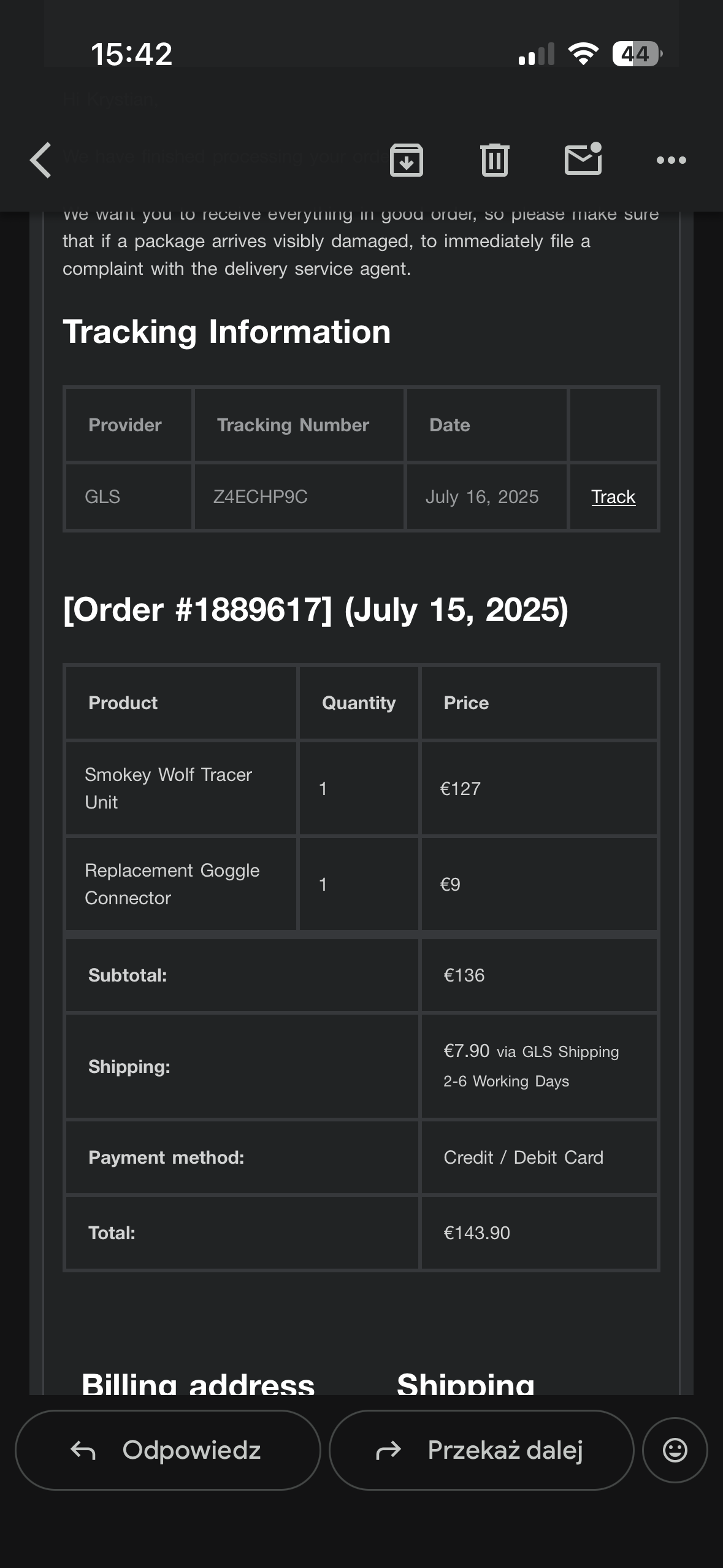Tap the Wi-Fi icon in status bar

click(583, 54)
